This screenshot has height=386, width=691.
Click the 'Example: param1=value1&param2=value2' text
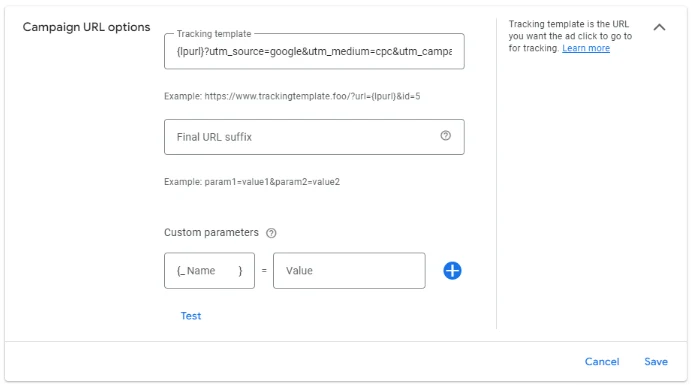[x=252, y=182]
